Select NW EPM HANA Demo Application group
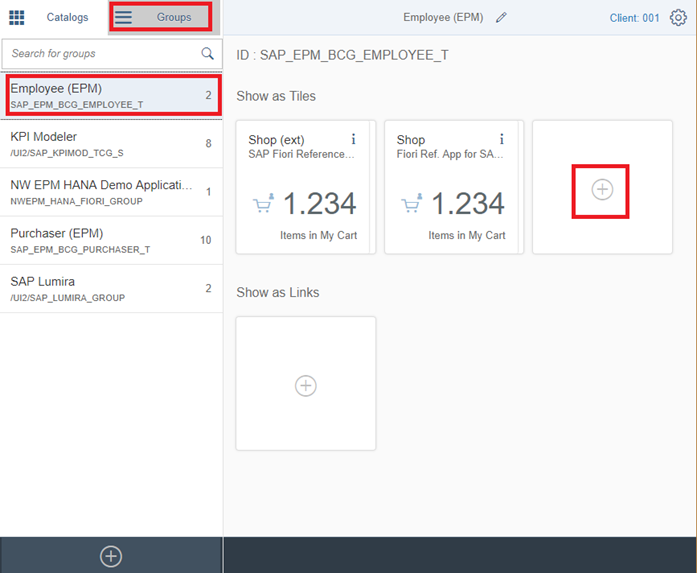Screen dimensions: 697x573 pos(111,192)
